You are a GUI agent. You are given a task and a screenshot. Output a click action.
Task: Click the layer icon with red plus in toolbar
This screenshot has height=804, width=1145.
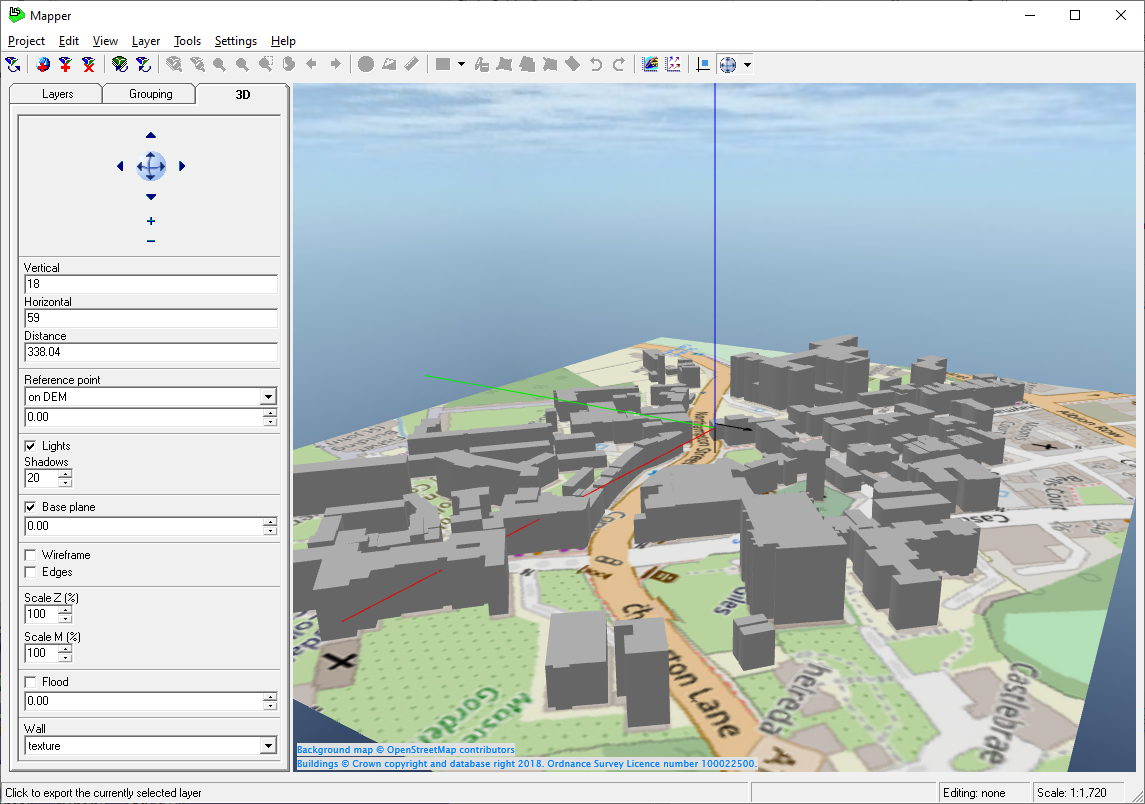pyautogui.click(x=66, y=65)
